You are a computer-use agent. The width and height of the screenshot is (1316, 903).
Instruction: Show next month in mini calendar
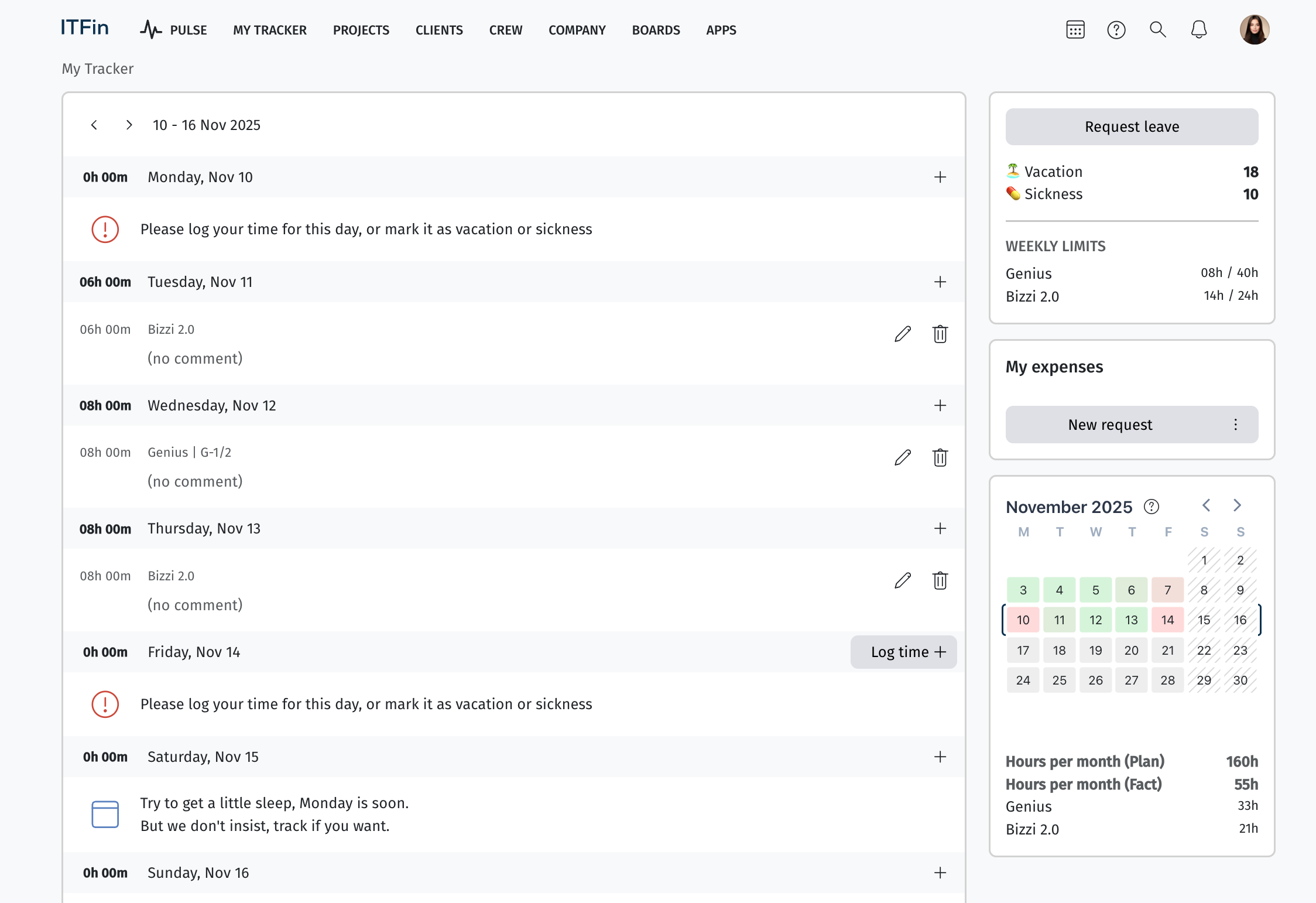(x=1236, y=505)
